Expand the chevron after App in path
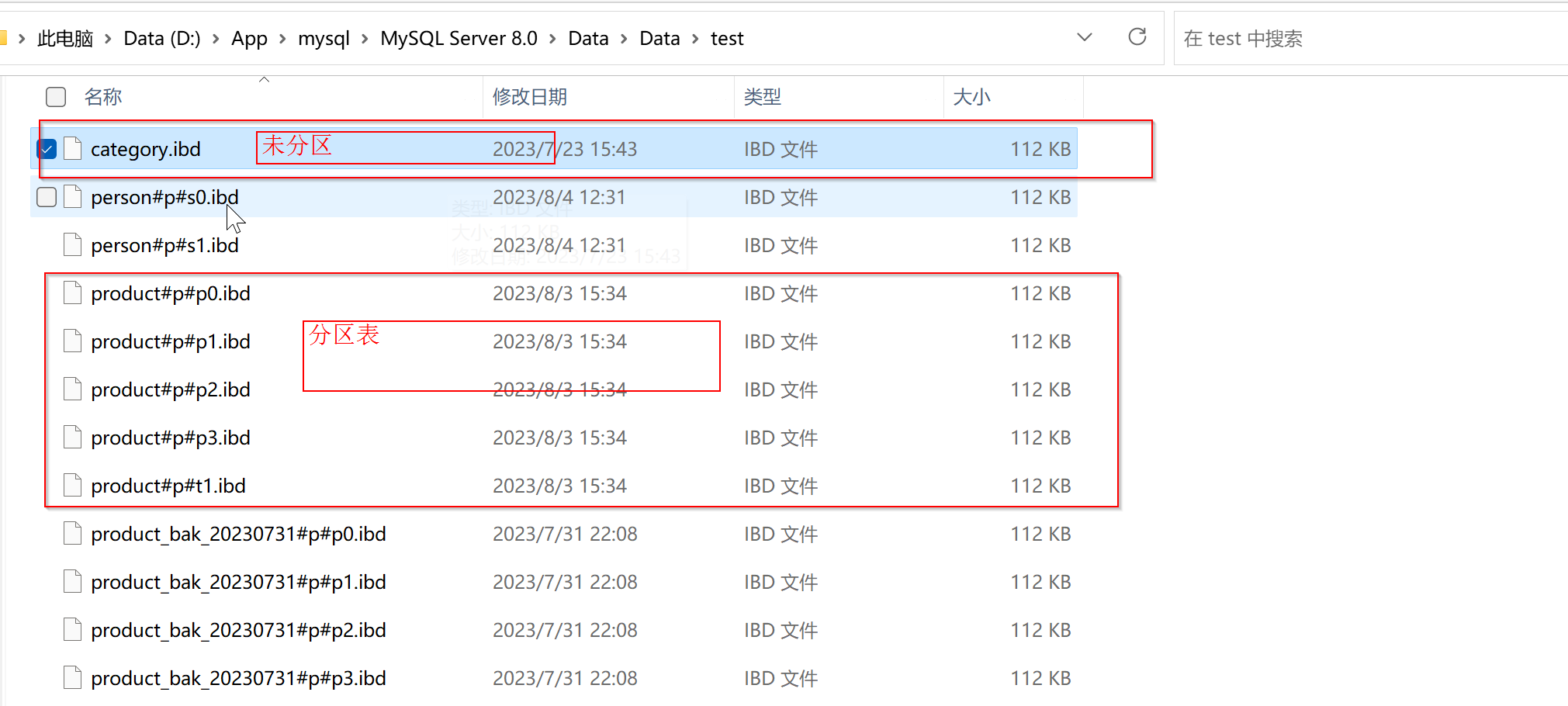The height and width of the screenshot is (706, 1568). point(282,39)
